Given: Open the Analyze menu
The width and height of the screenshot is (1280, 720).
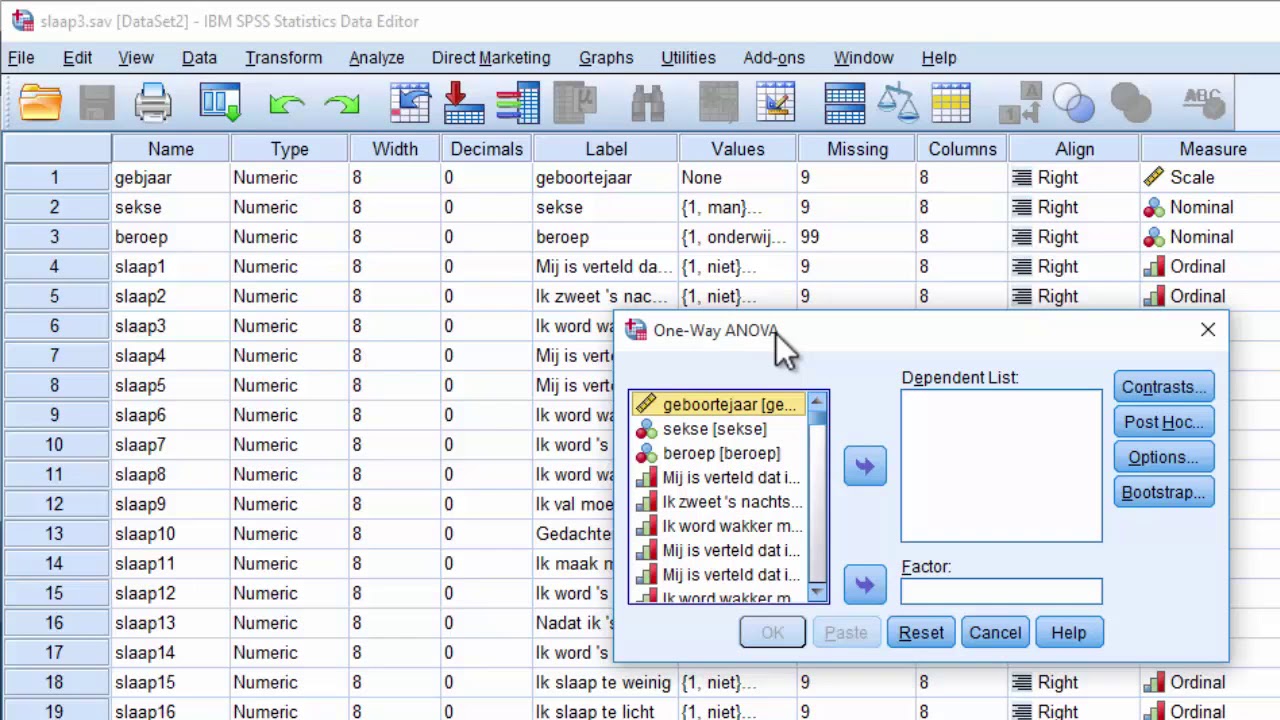Looking at the screenshot, I should pos(377,58).
